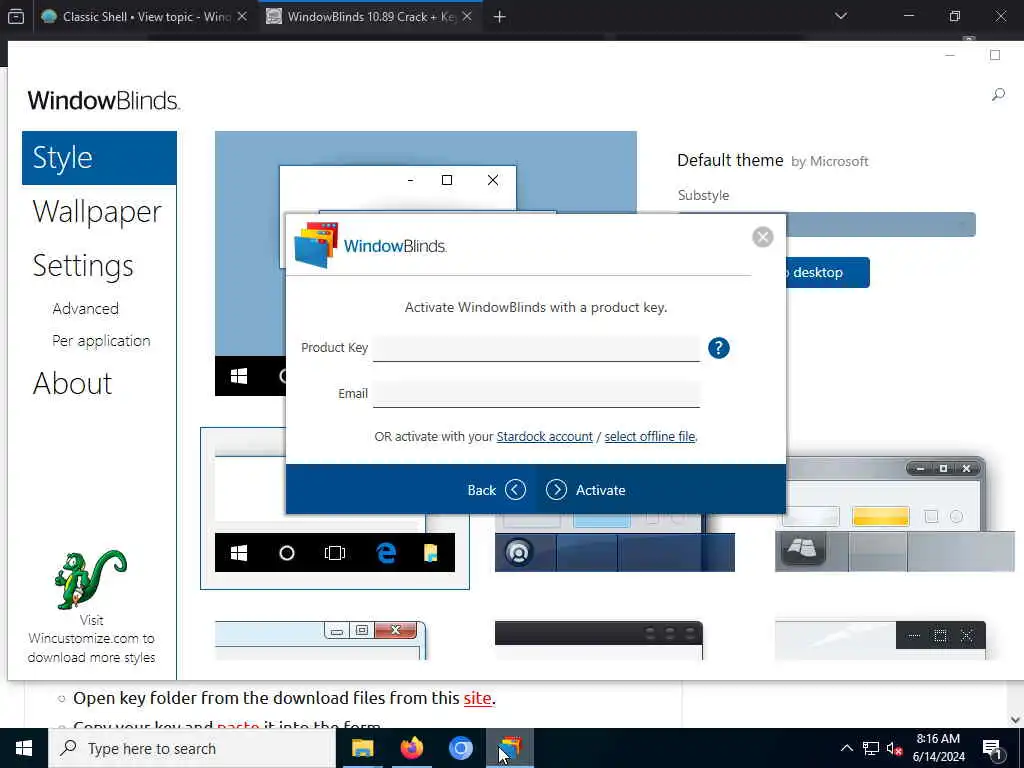Choose the select offline file link
1024x768 pixels.
coord(649,436)
